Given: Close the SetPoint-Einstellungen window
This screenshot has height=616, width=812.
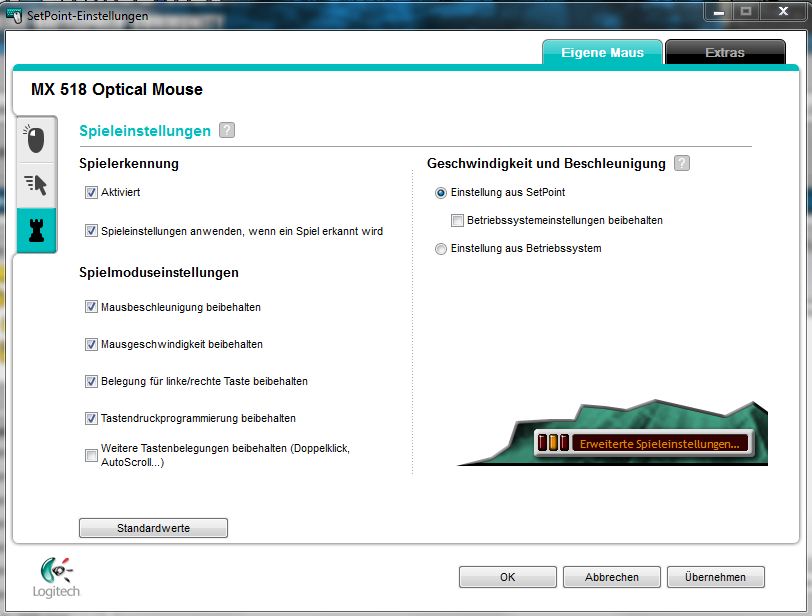Looking at the screenshot, I should pyautogui.click(x=783, y=11).
